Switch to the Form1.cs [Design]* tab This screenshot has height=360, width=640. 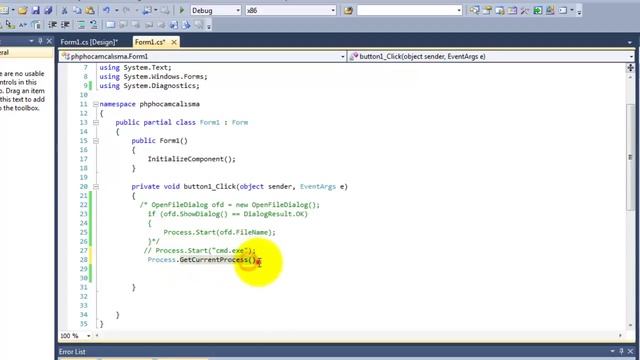(x=89, y=42)
